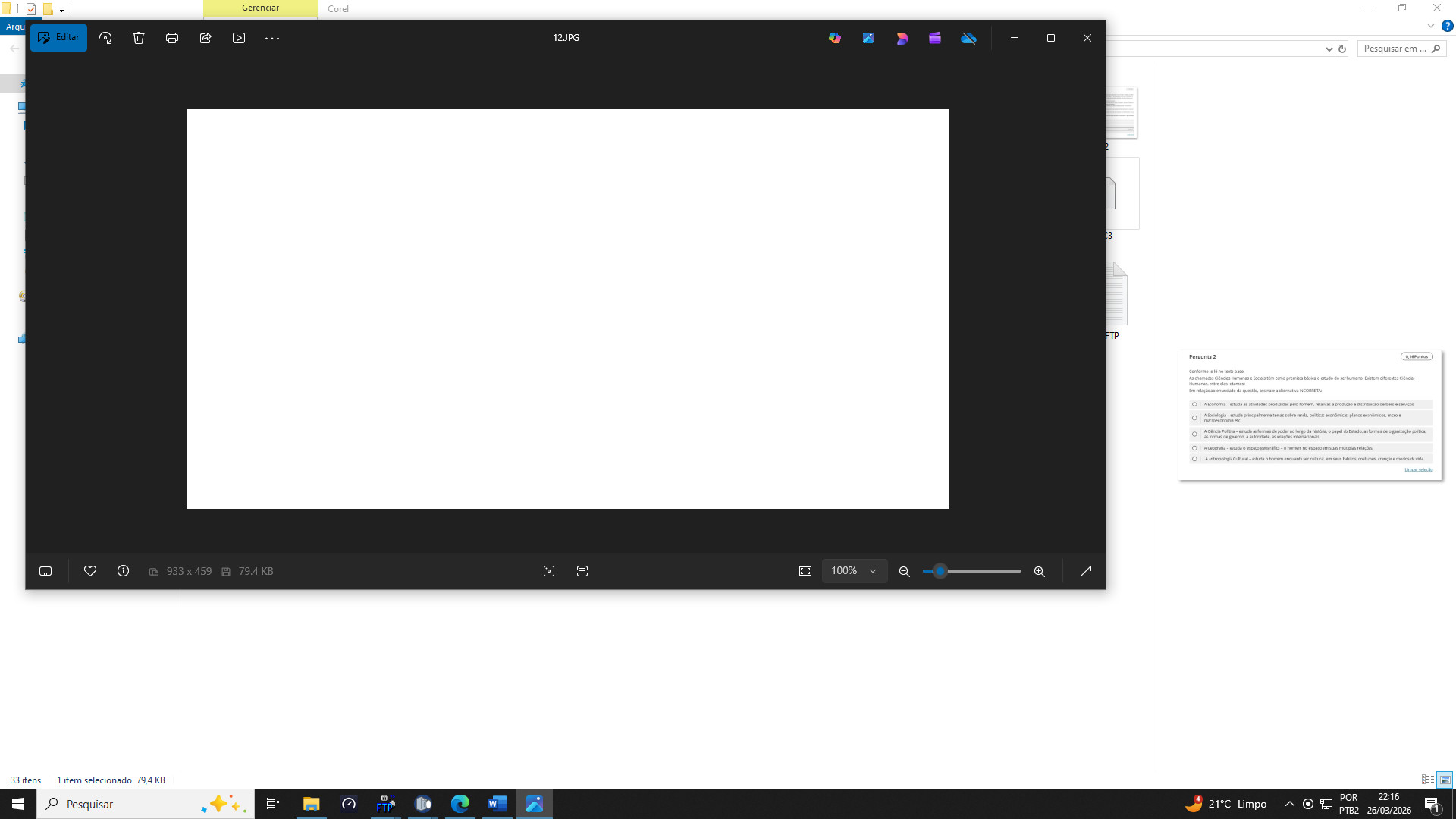Click the zoom slider handle

(x=940, y=571)
